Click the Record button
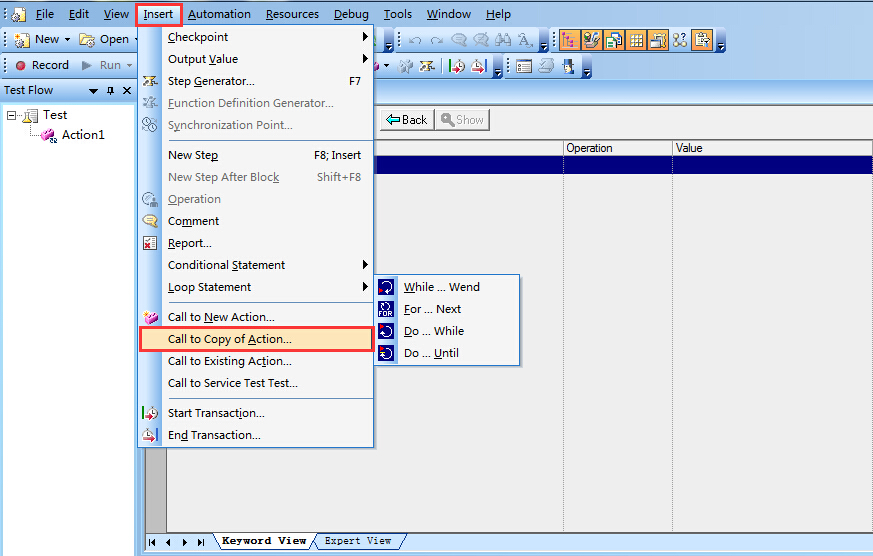Viewport: 873px width, 556px height. (42, 65)
